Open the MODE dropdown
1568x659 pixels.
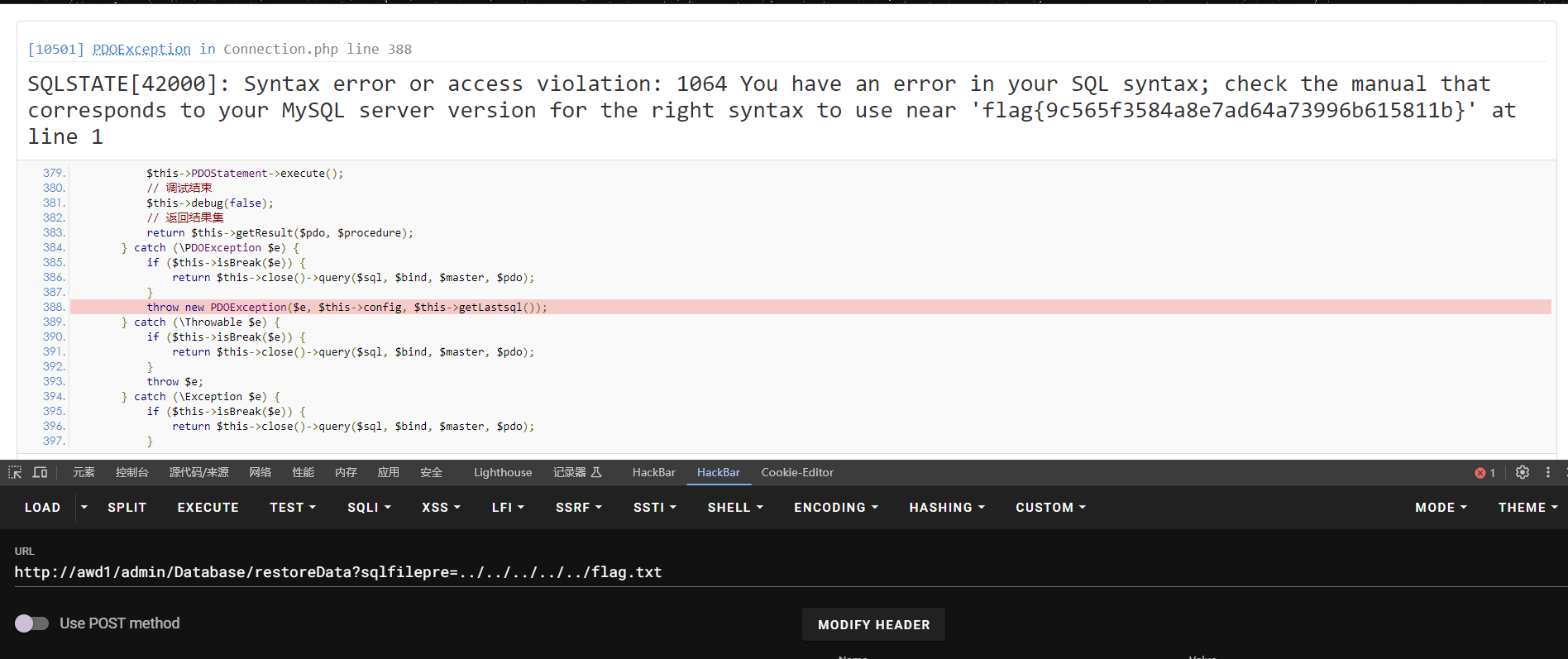pos(1441,508)
